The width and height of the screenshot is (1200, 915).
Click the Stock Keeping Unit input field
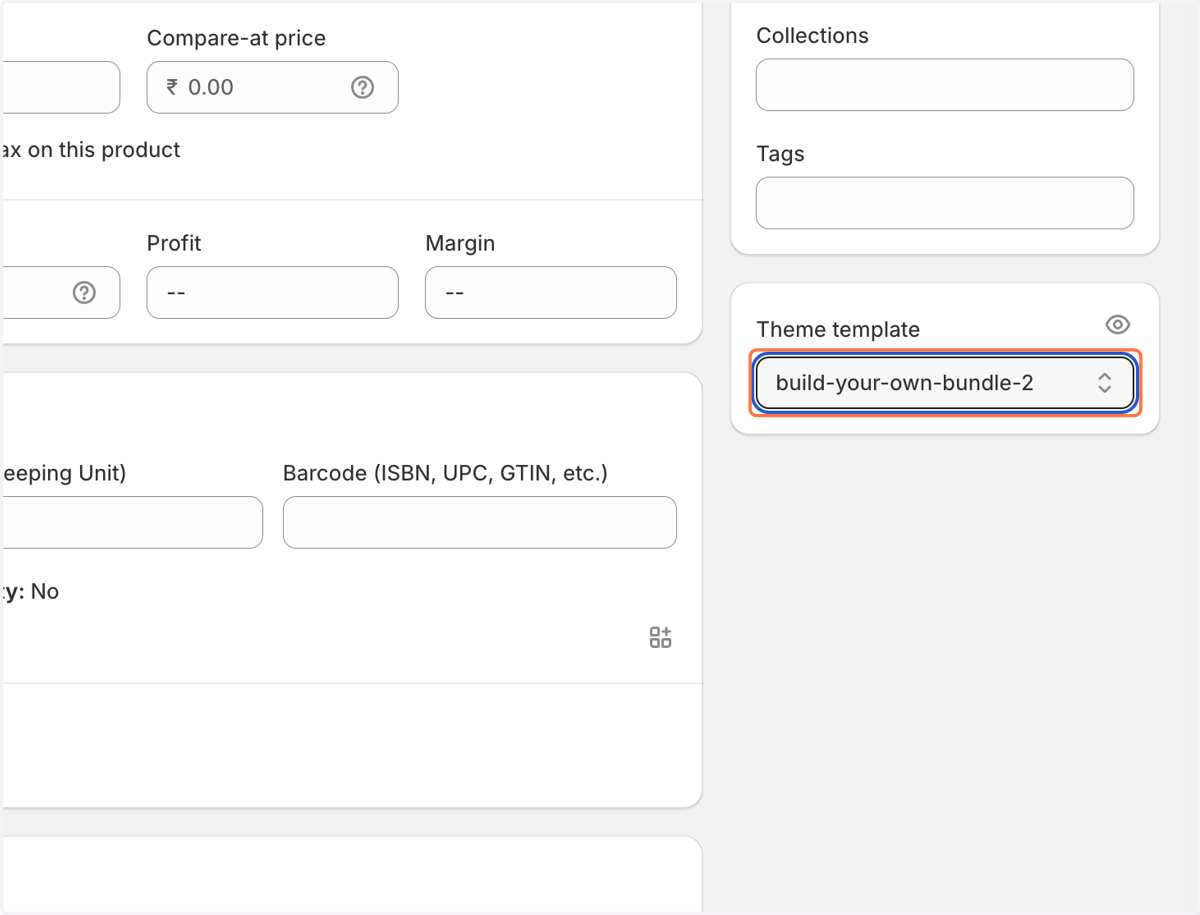(131, 522)
